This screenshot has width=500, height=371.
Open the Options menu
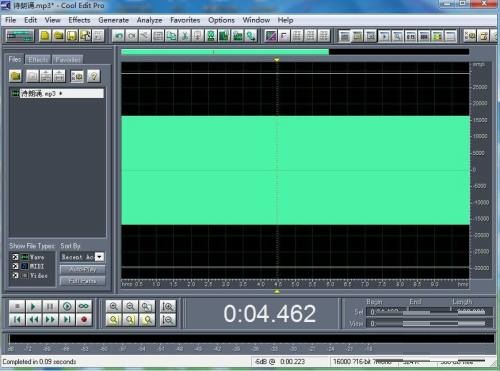point(221,20)
